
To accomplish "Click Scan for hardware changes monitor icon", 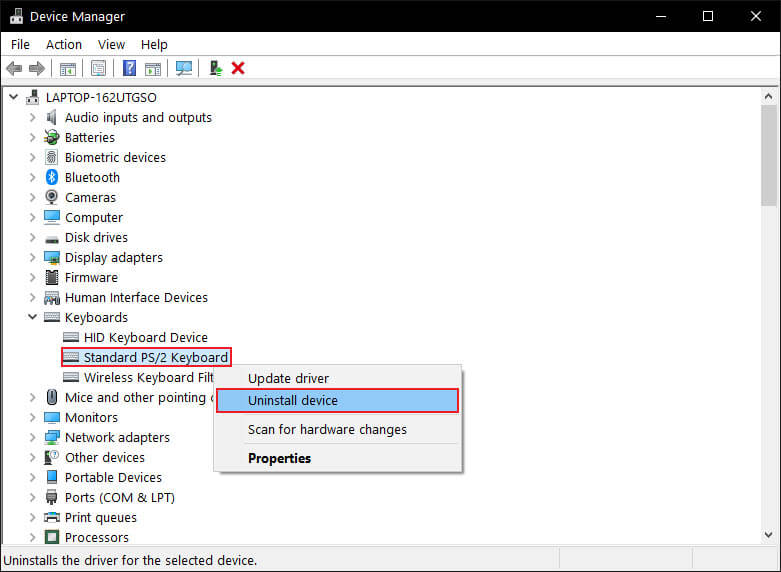I will coord(184,68).
